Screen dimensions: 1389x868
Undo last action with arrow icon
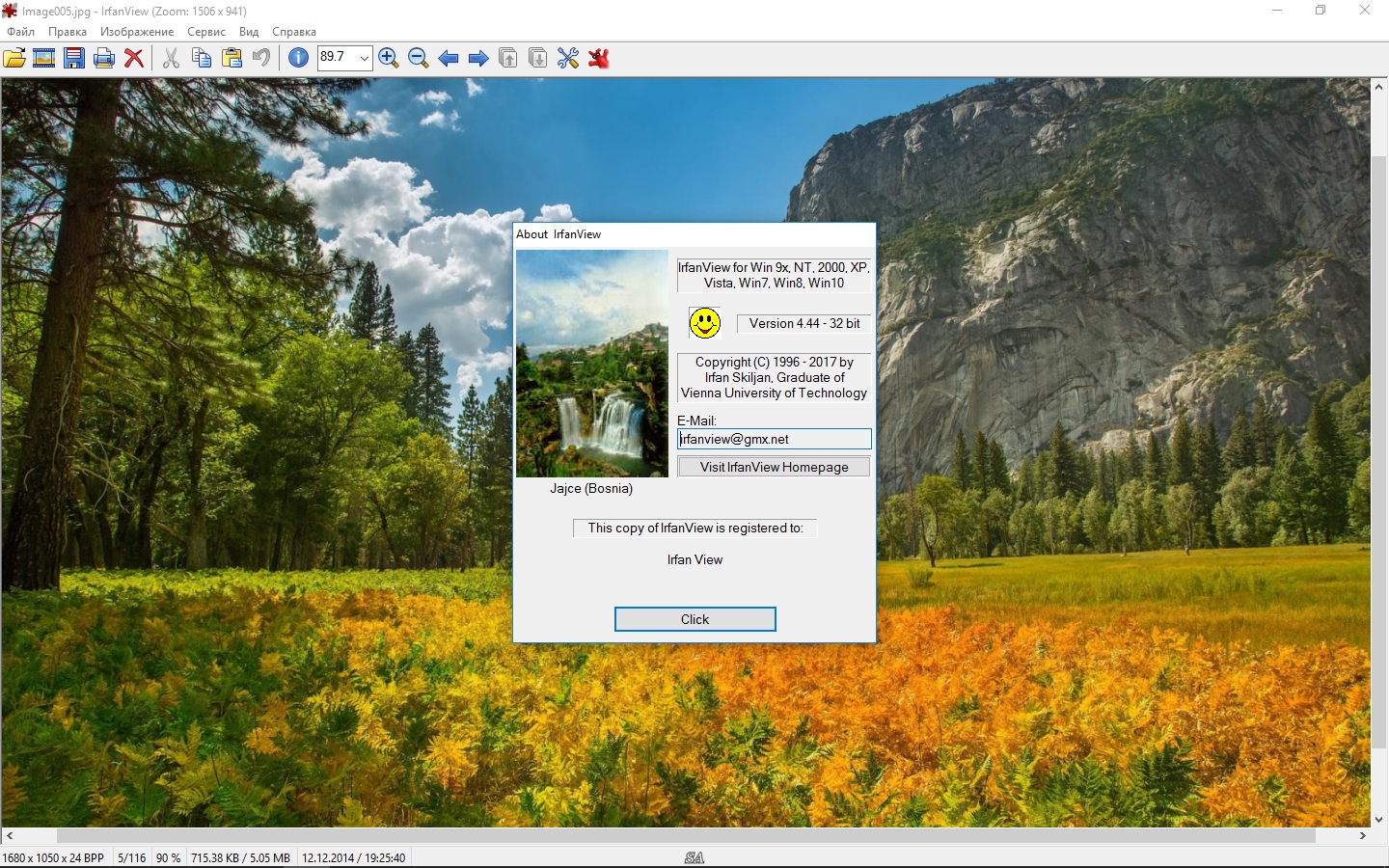pyautogui.click(x=261, y=58)
